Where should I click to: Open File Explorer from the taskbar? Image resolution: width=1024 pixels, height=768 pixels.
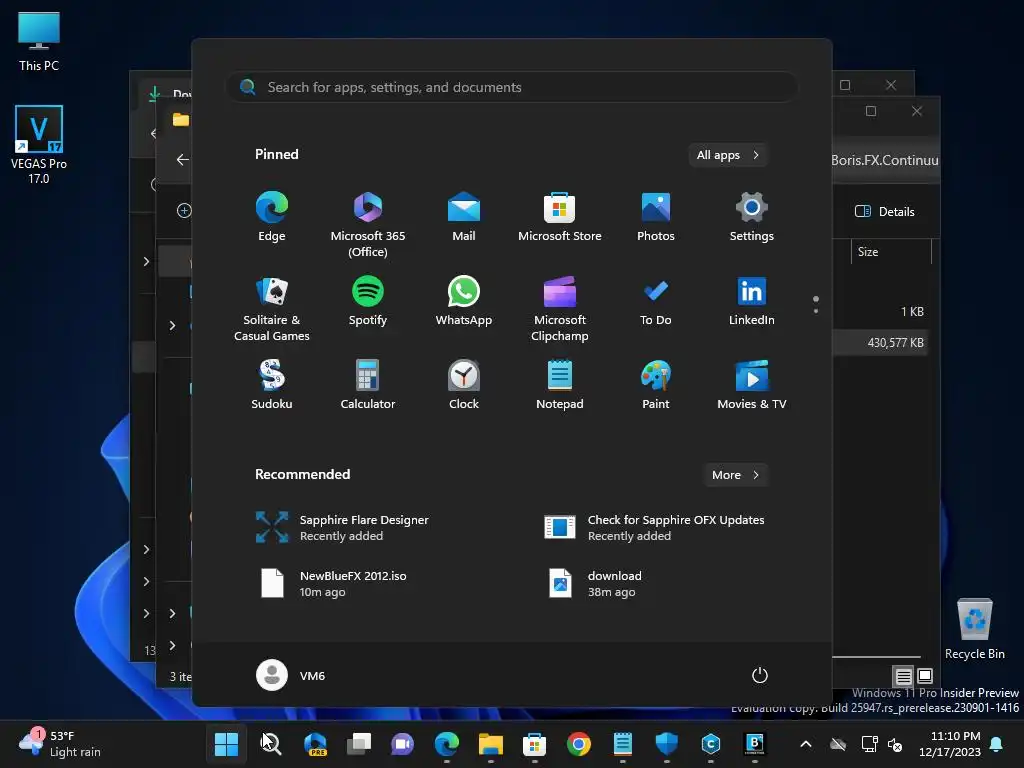[490, 744]
